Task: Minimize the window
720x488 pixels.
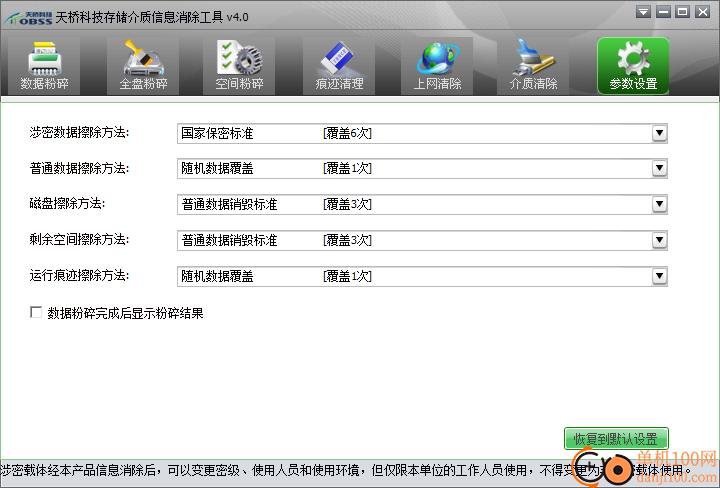Action: click(663, 12)
